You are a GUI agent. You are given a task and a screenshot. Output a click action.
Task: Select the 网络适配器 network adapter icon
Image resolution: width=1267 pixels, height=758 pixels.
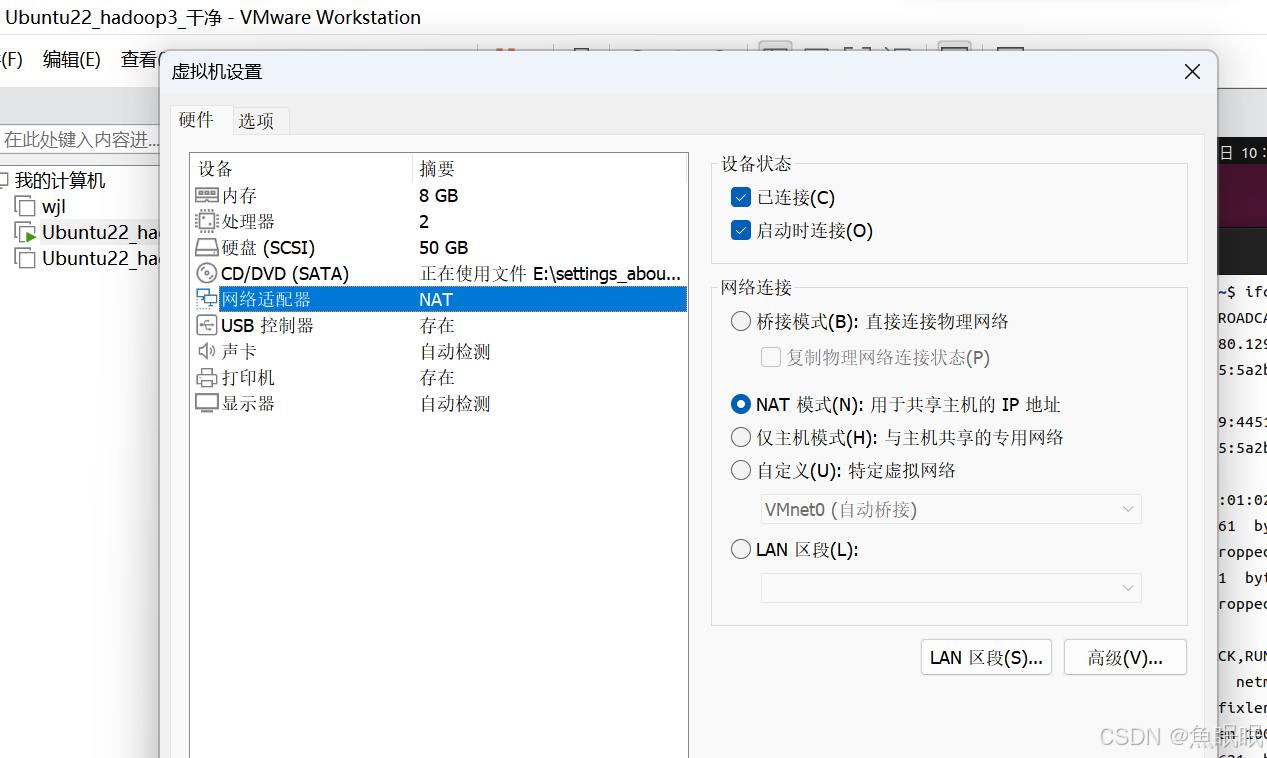pyautogui.click(x=206, y=299)
